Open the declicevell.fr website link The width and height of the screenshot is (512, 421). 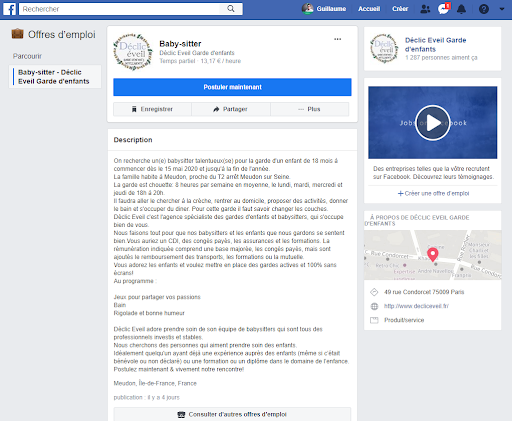coord(416,306)
